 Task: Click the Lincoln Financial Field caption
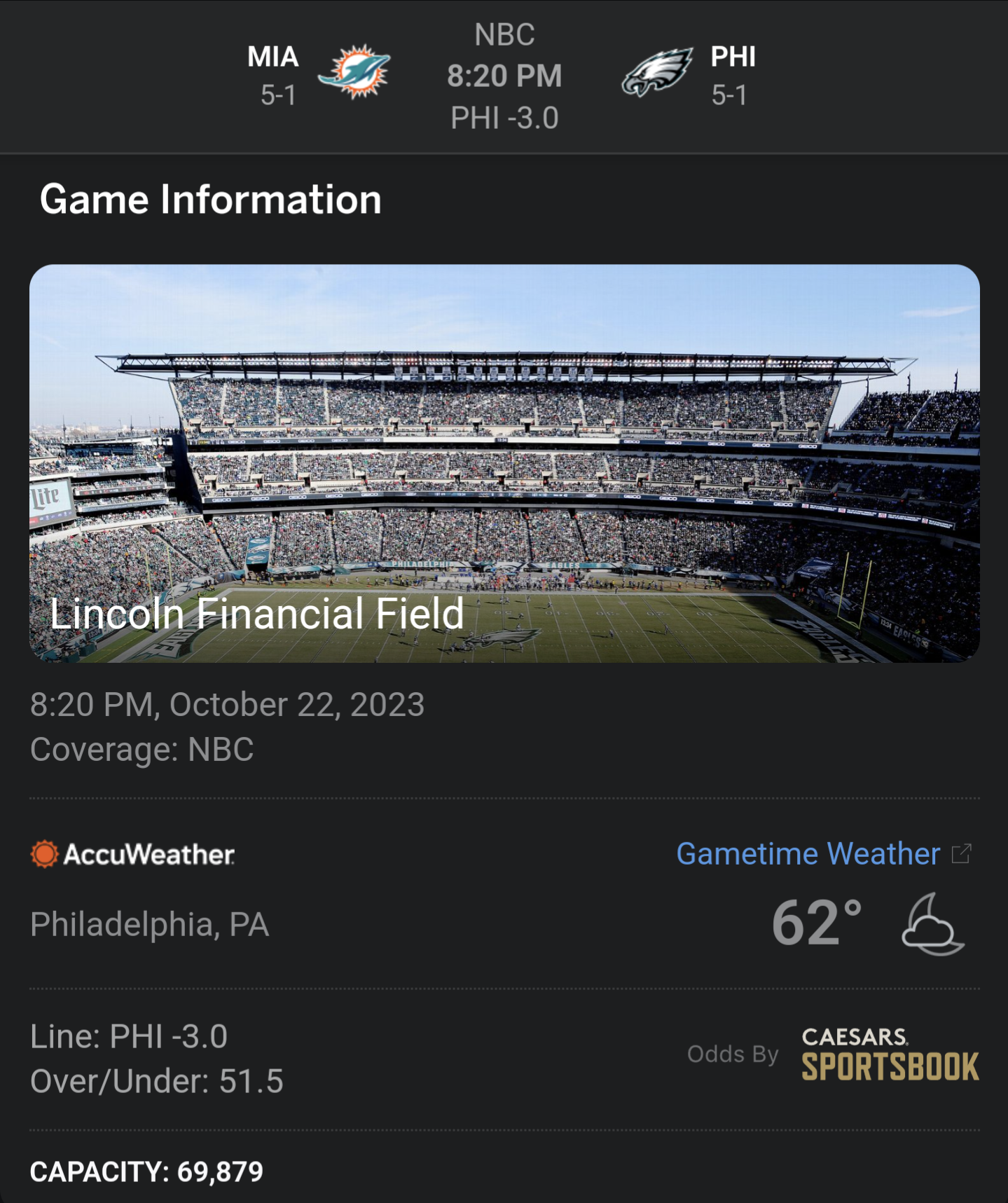(x=257, y=614)
